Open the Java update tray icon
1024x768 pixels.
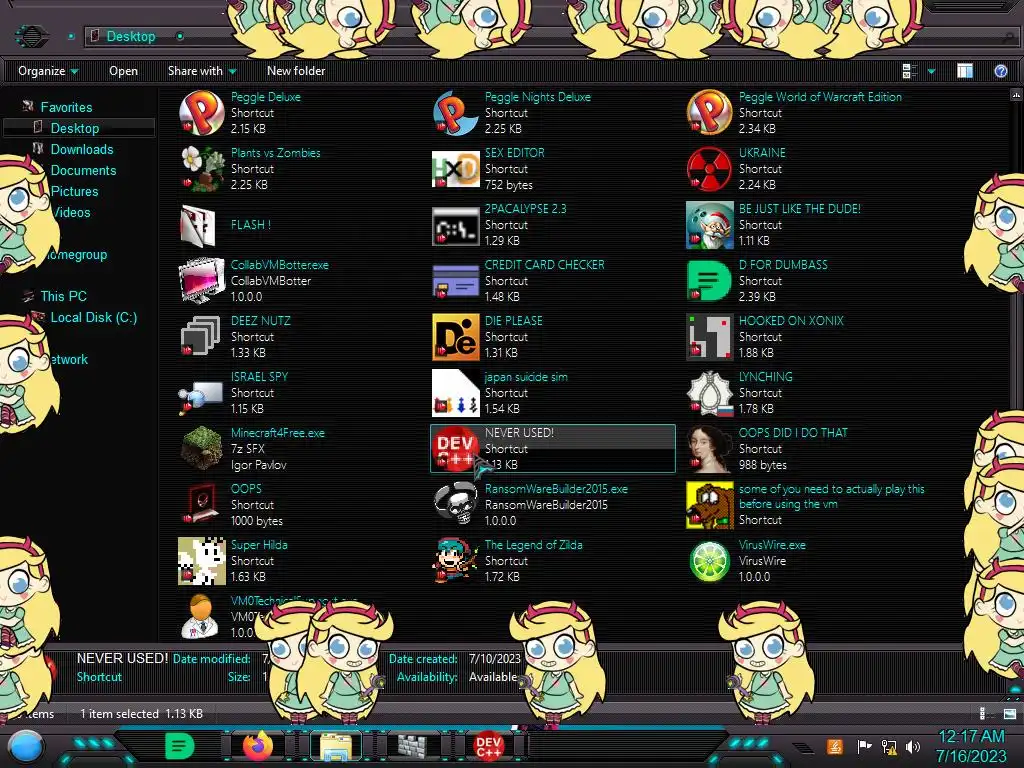(x=835, y=746)
